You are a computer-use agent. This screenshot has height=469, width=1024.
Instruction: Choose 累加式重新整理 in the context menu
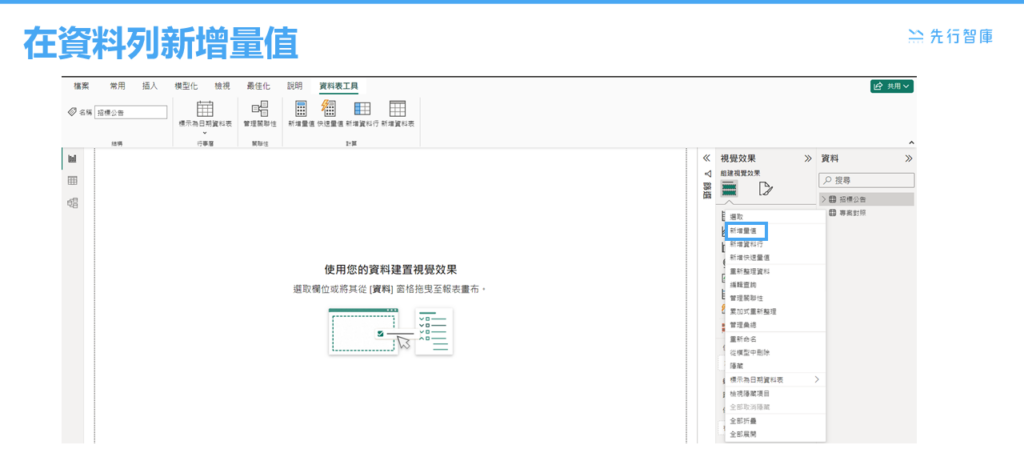tap(775, 312)
